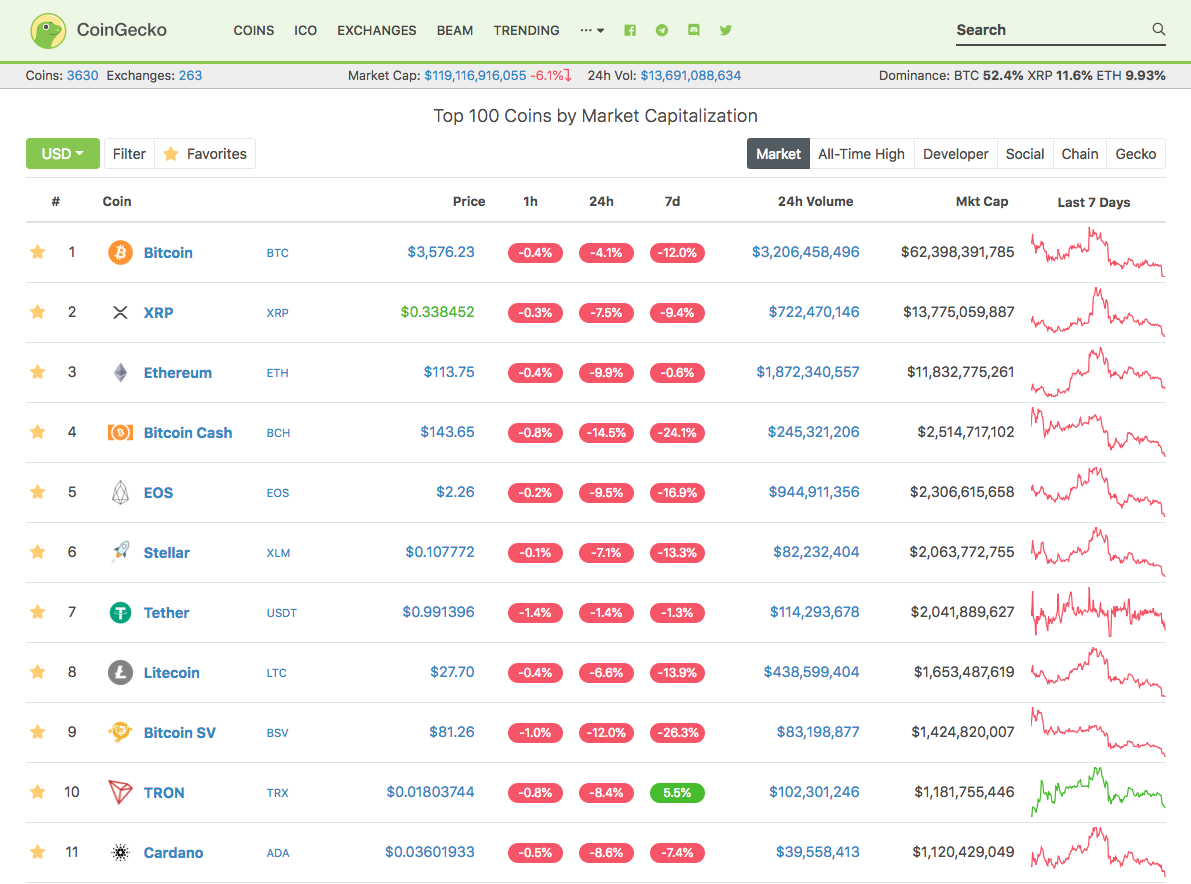Switch to the Chain tab

point(1079,153)
